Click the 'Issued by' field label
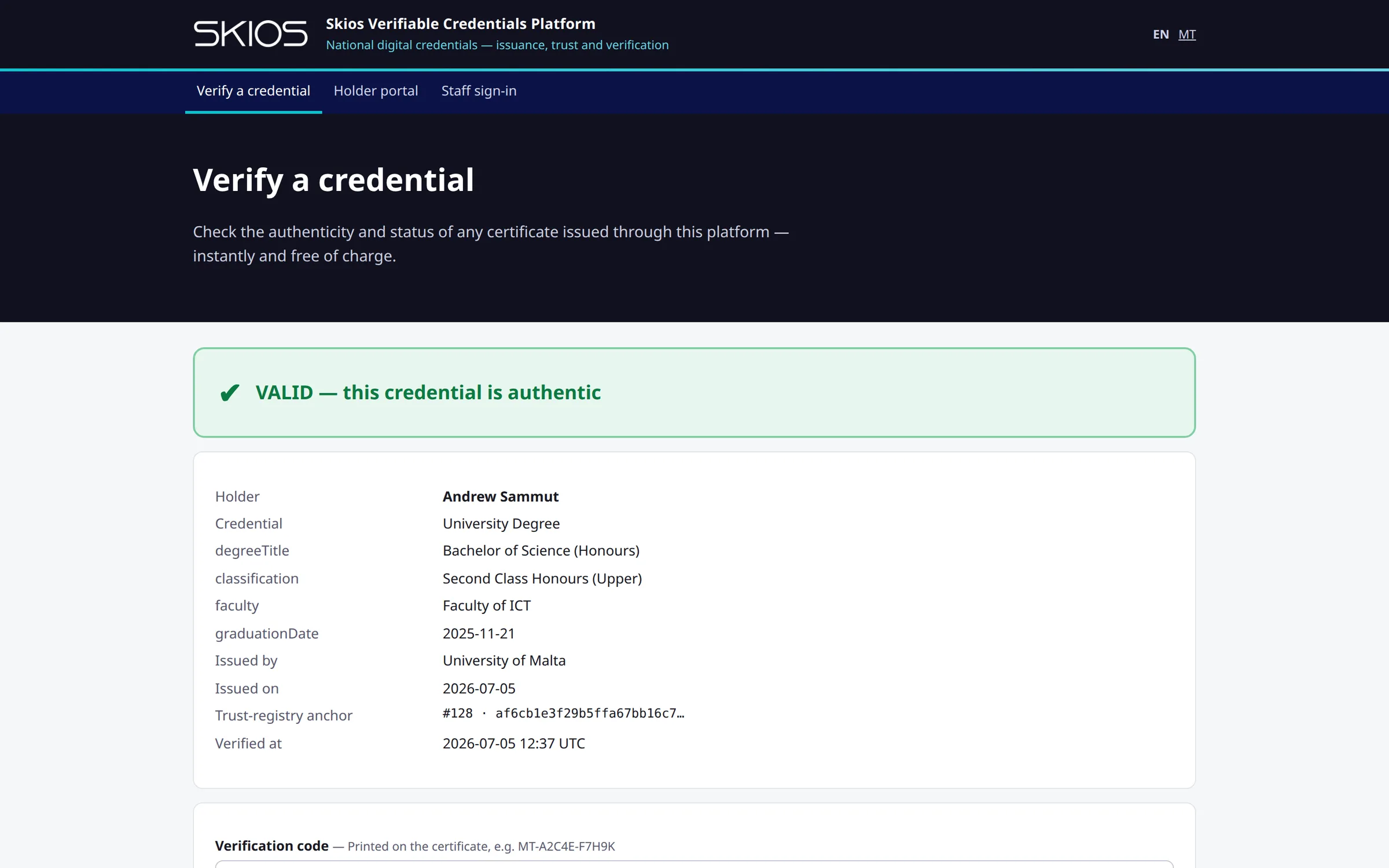This screenshot has width=1389, height=868. point(247,661)
